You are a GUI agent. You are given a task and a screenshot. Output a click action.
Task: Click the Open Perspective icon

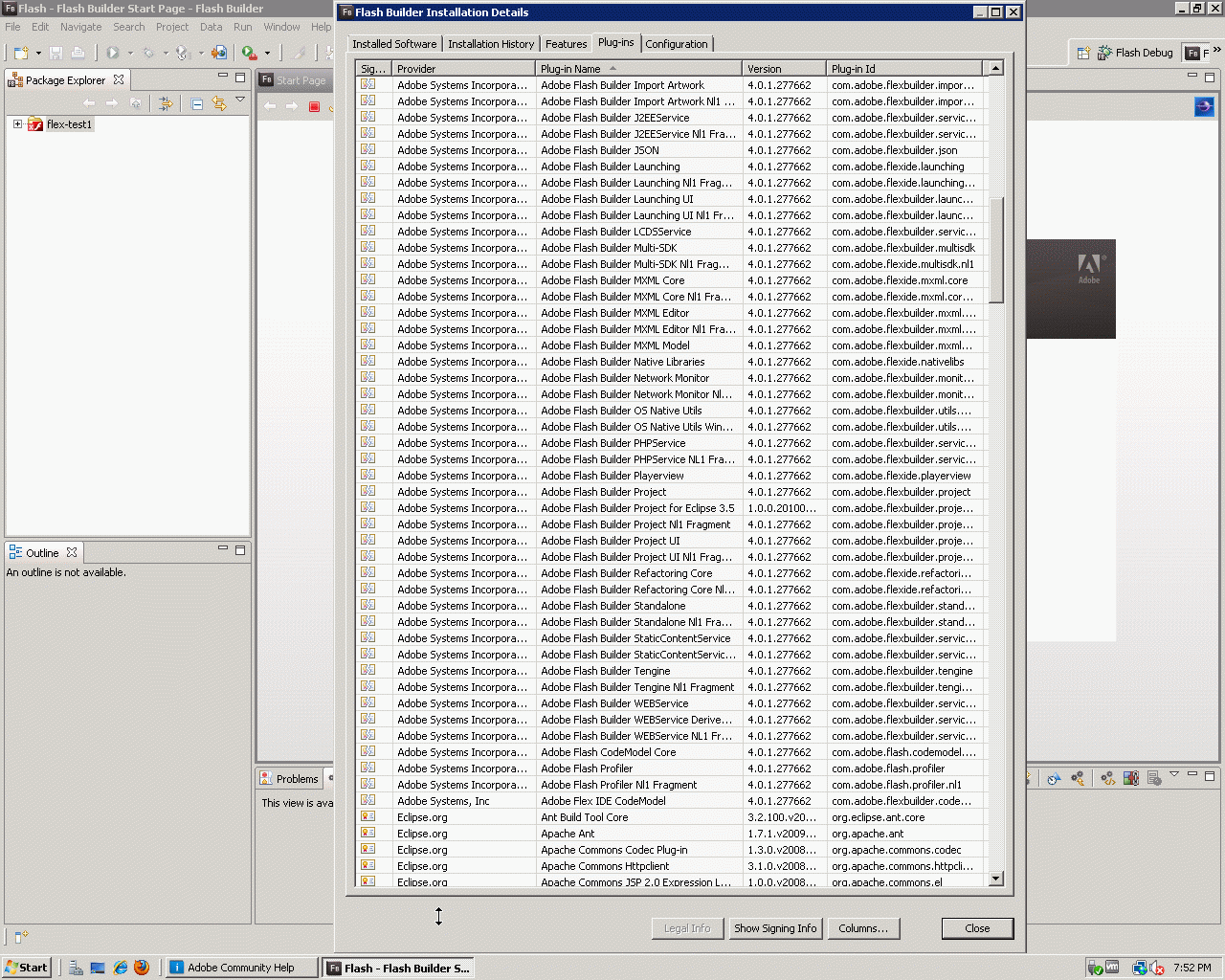[1083, 53]
